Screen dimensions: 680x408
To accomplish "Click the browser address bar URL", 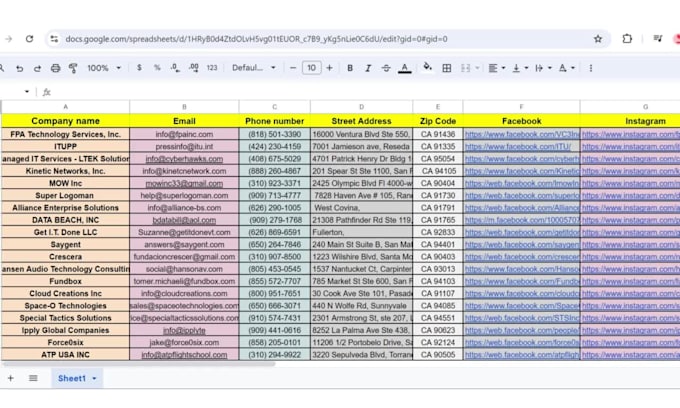I will coord(256,39).
